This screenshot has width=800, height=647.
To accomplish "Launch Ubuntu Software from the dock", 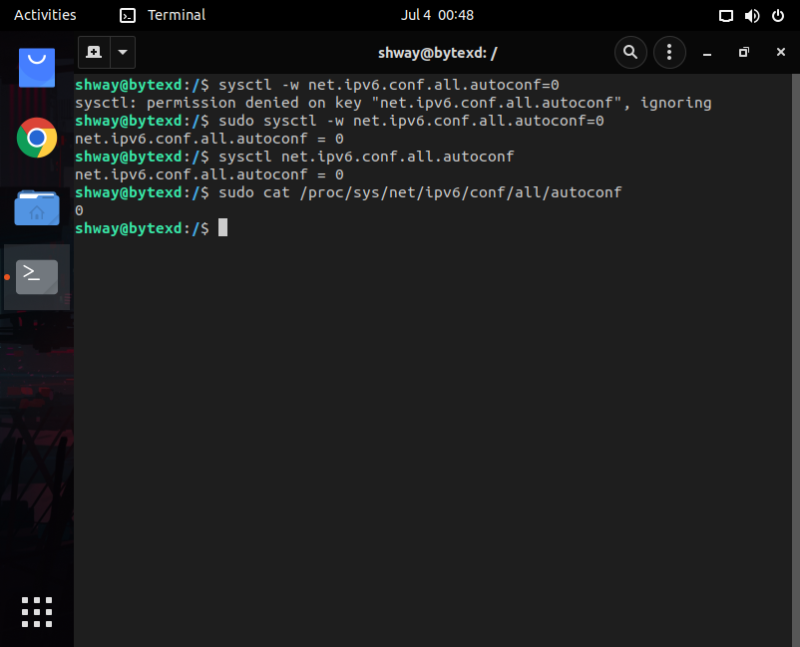I will point(37,68).
